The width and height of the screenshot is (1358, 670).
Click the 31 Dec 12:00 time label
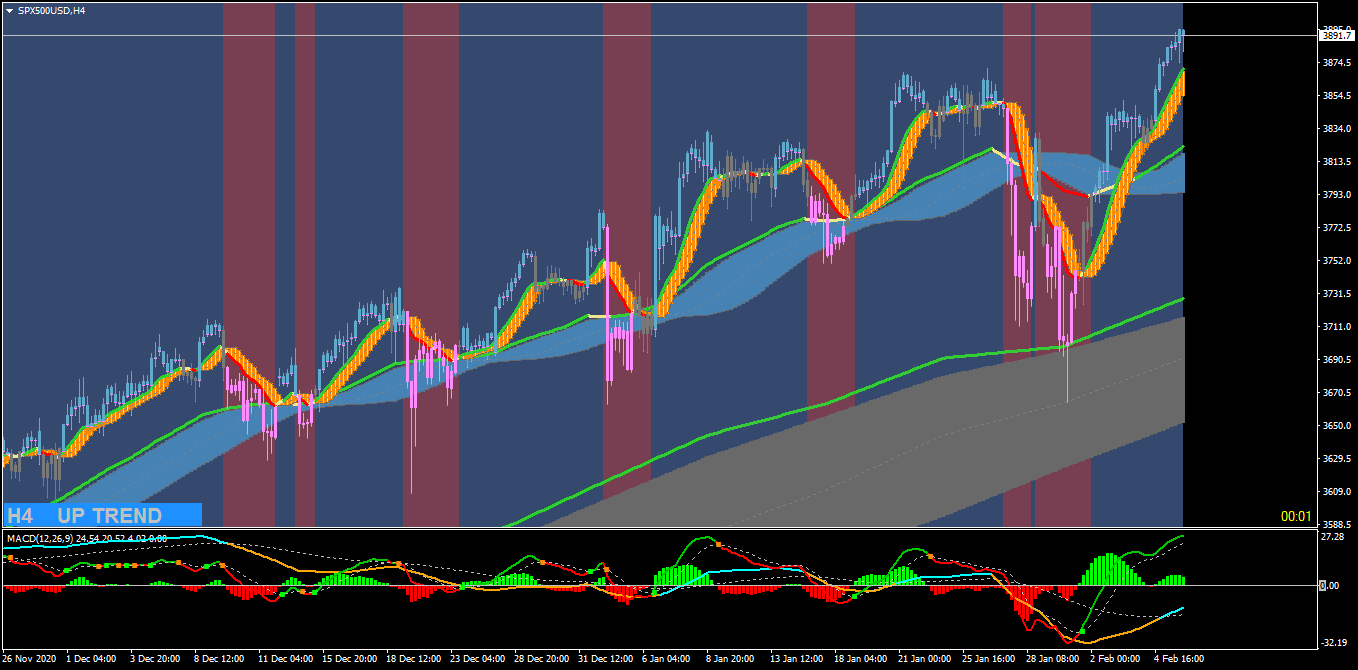[606, 659]
